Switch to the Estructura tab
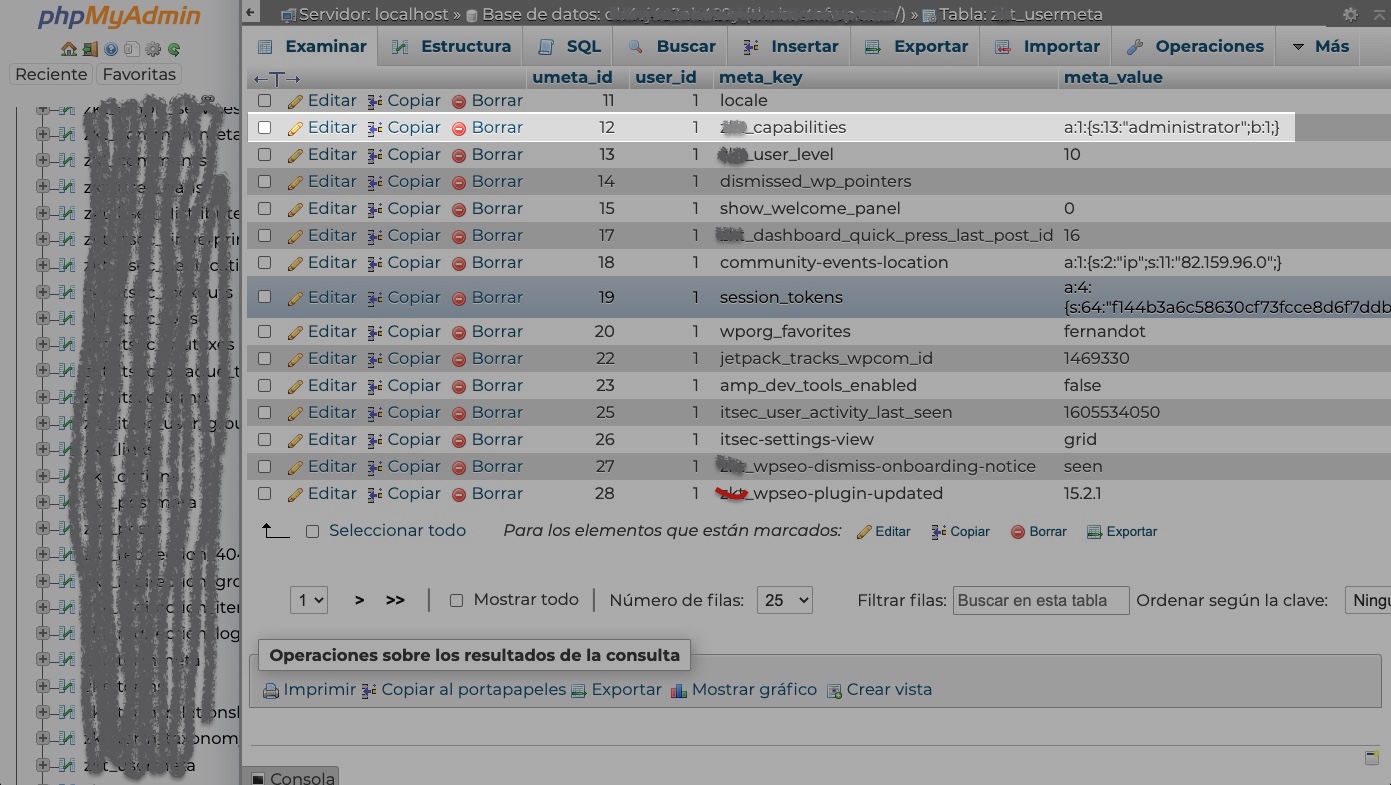This screenshot has height=785, width=1391. [452, 46]
